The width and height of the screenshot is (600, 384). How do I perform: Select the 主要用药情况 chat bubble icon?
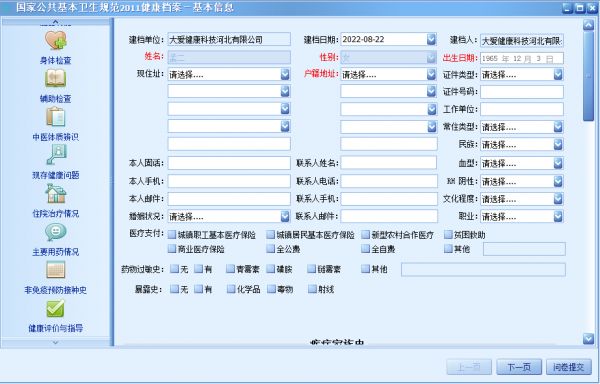[56, 232]
